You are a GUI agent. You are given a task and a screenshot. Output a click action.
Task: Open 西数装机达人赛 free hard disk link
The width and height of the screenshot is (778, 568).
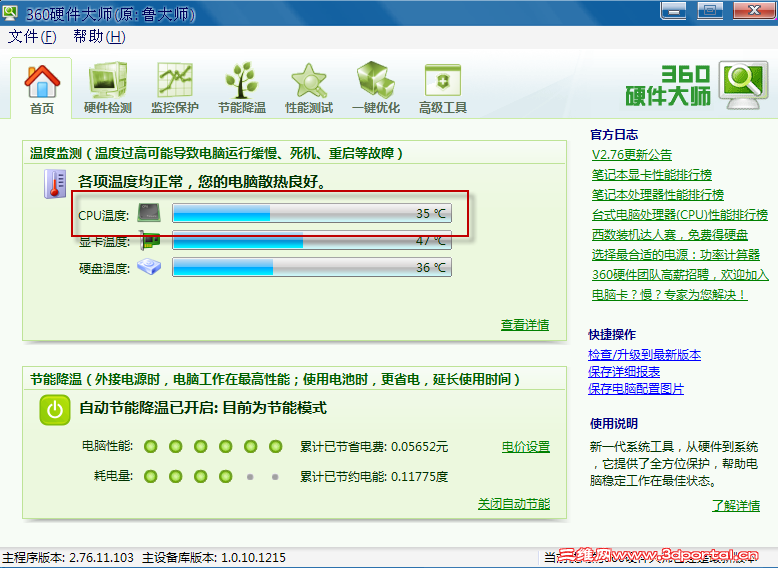(x=670, y=235)
